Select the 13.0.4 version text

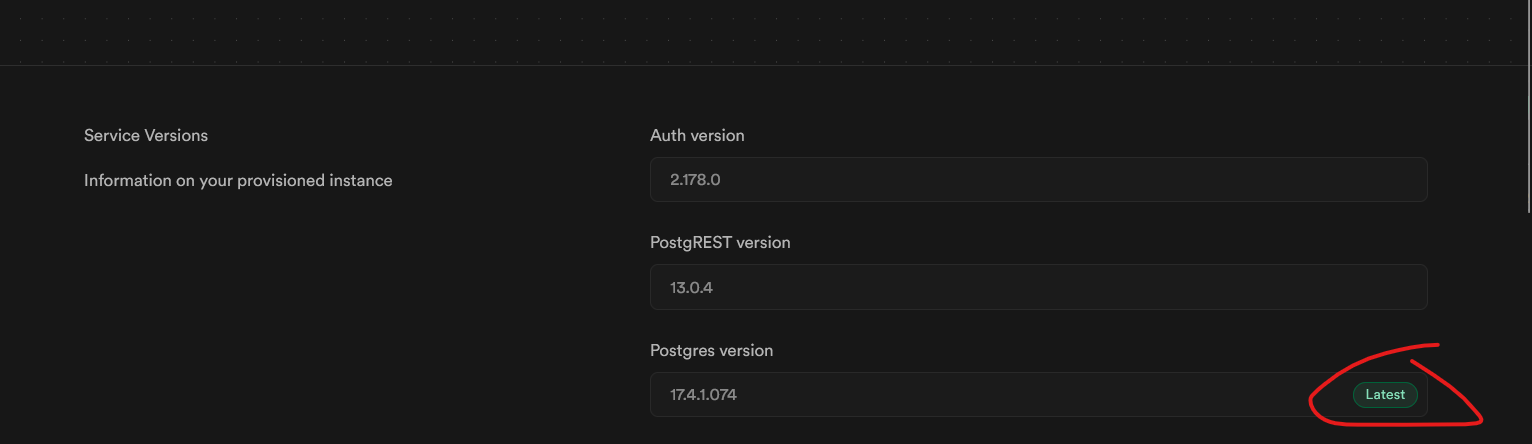click(692, 288)
